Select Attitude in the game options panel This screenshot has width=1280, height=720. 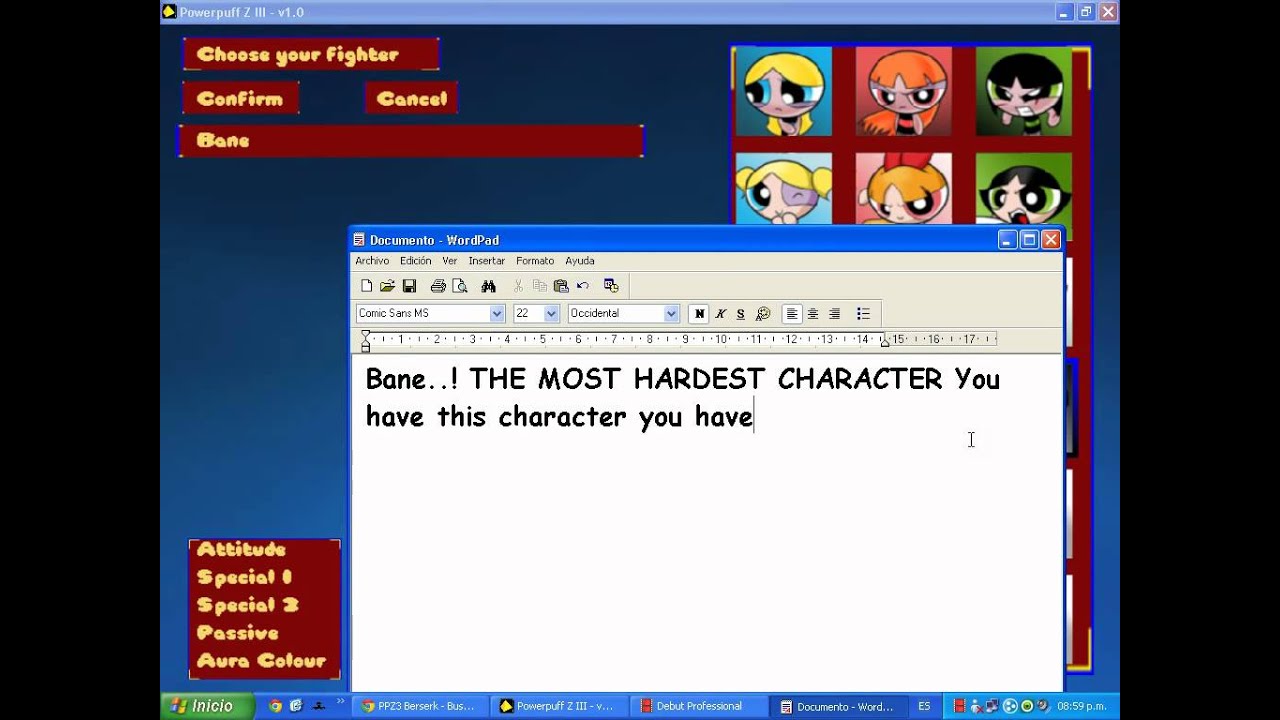click(241, 549)
